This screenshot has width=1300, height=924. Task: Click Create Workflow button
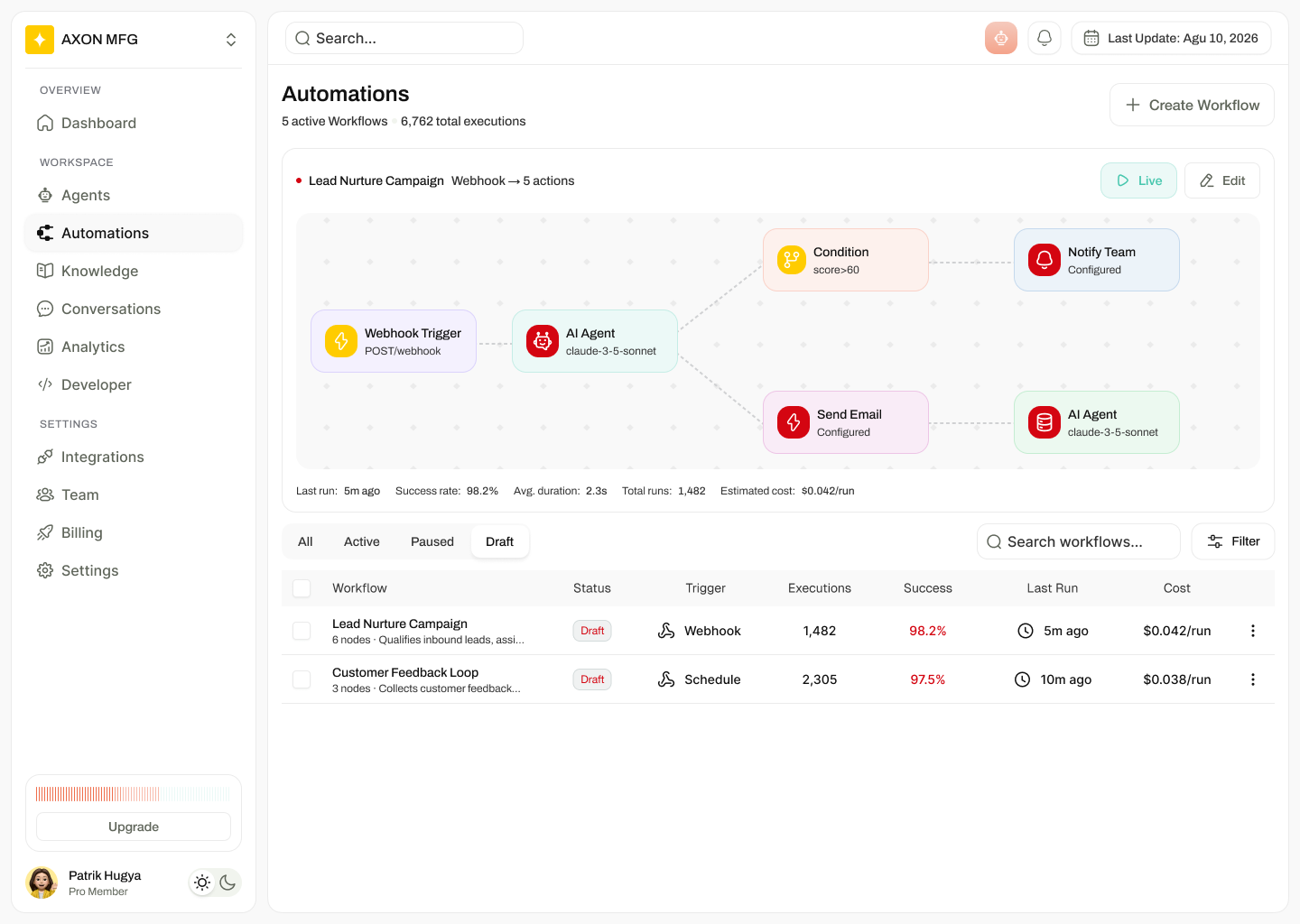1192,105
